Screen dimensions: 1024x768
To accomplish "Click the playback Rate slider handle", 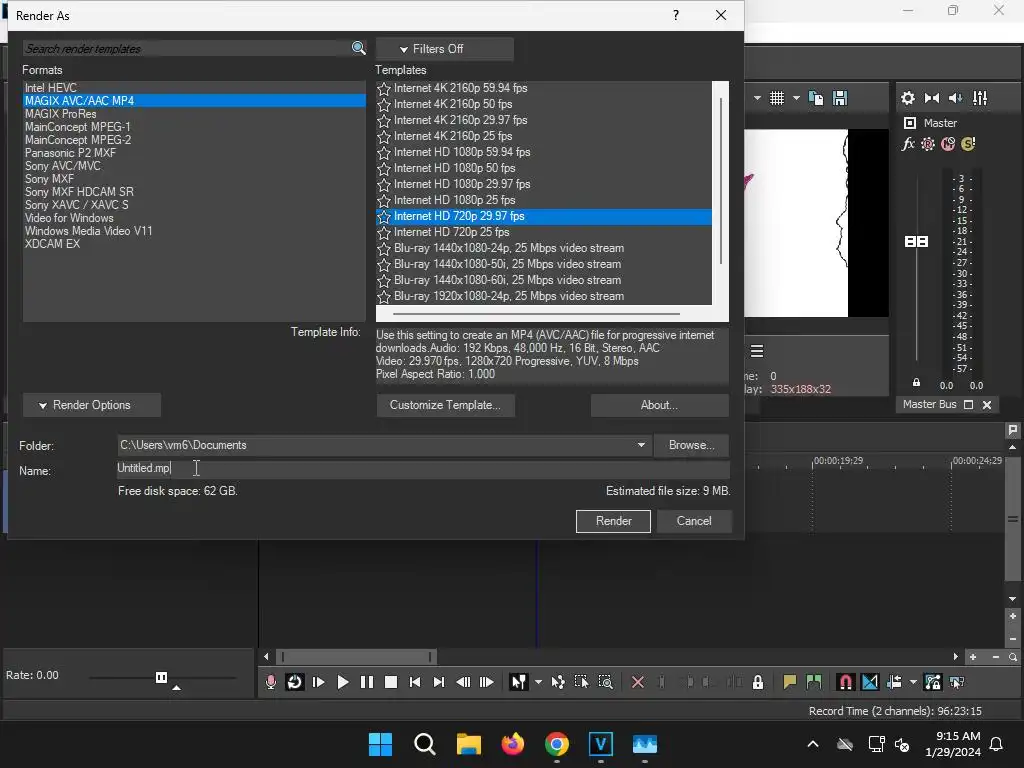I will click(x=161, y=677).
